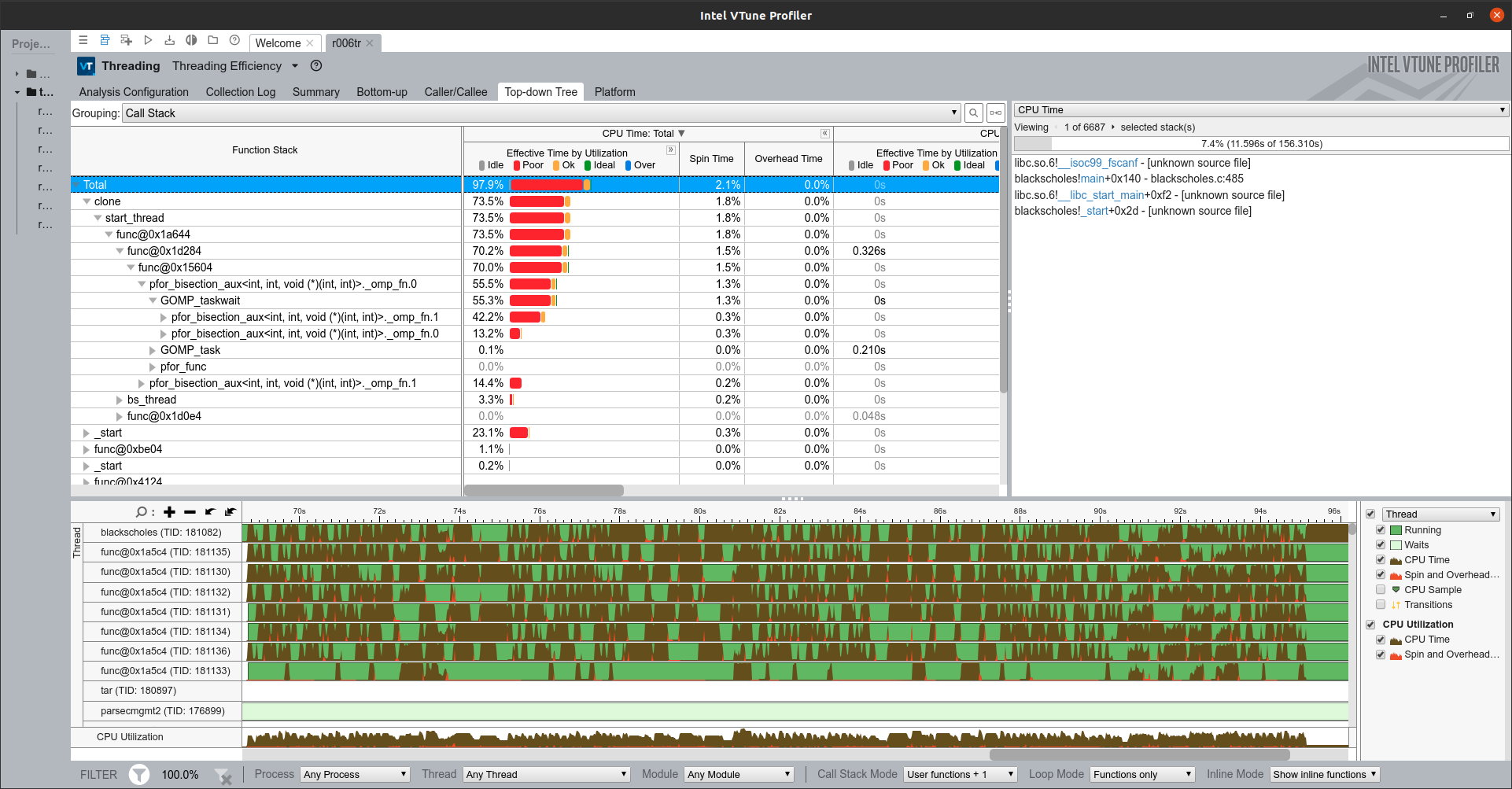Click the CPU Time sort arrow
Image resolution: width=1512 pixels, height=789 pixels.
(x=681, y=134)
